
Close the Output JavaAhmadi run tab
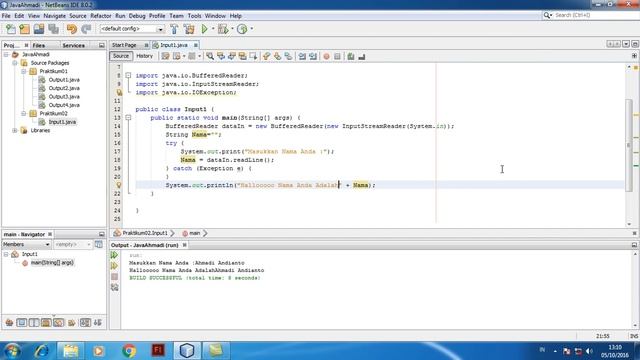click(184, 245)
